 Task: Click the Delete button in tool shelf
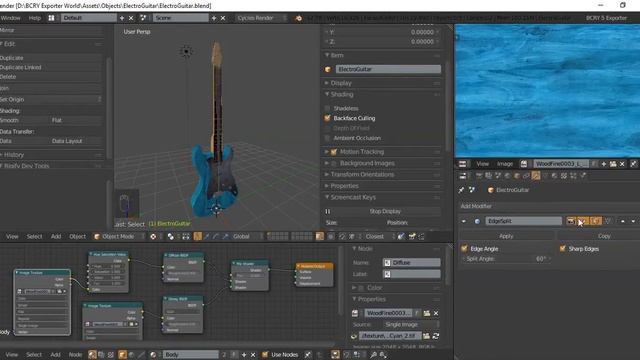pos(51,77)
